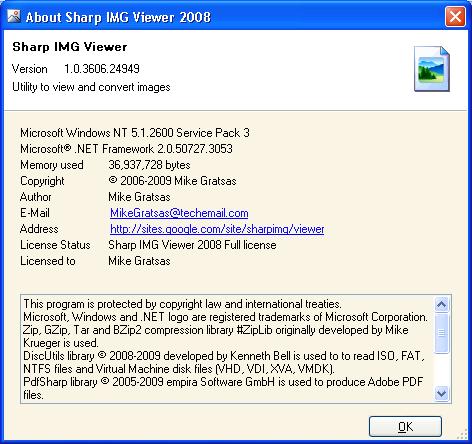
Task: Click 'Utility to view and convert images' text
Action: 91,87
